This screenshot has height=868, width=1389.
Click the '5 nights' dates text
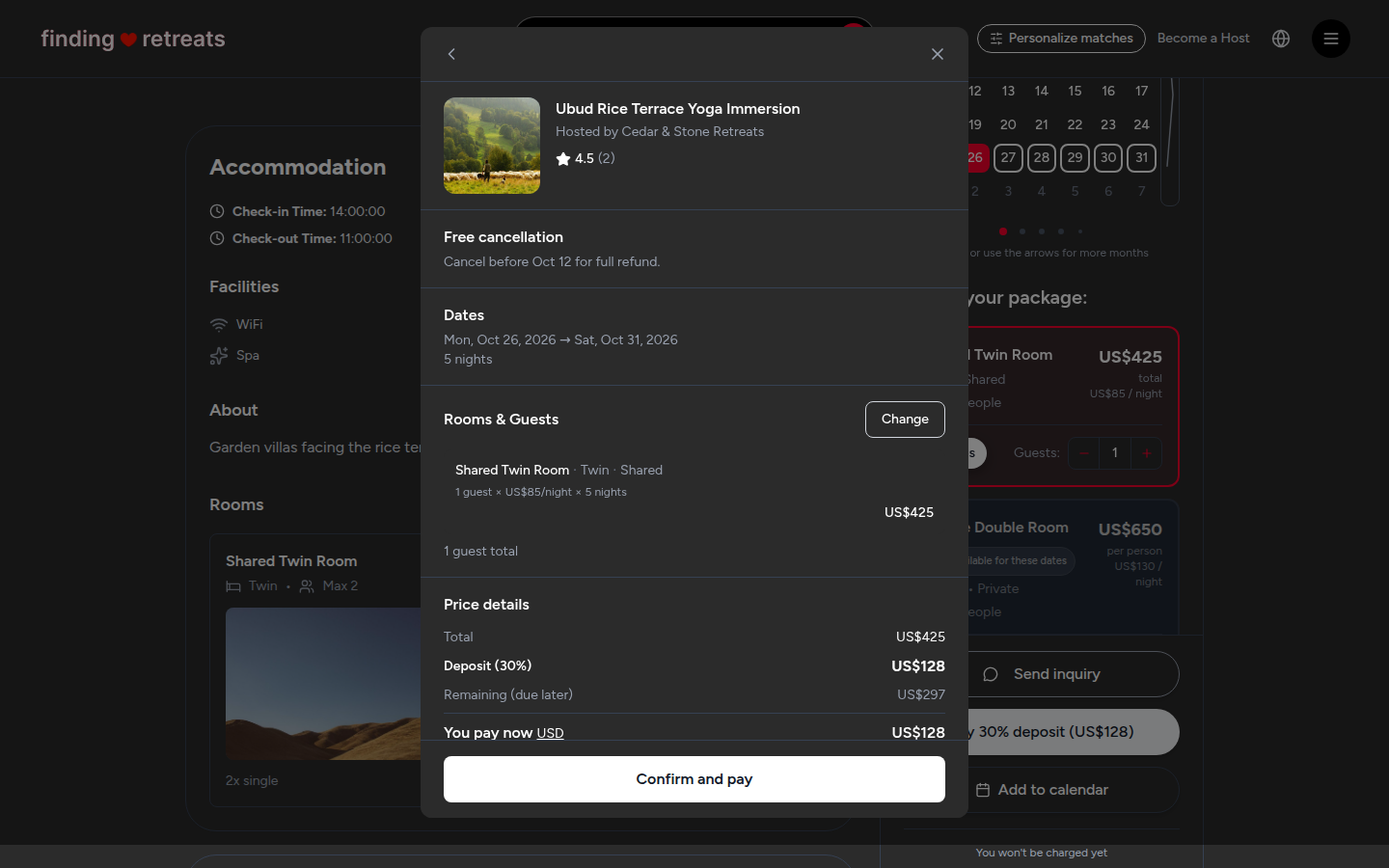468,360
